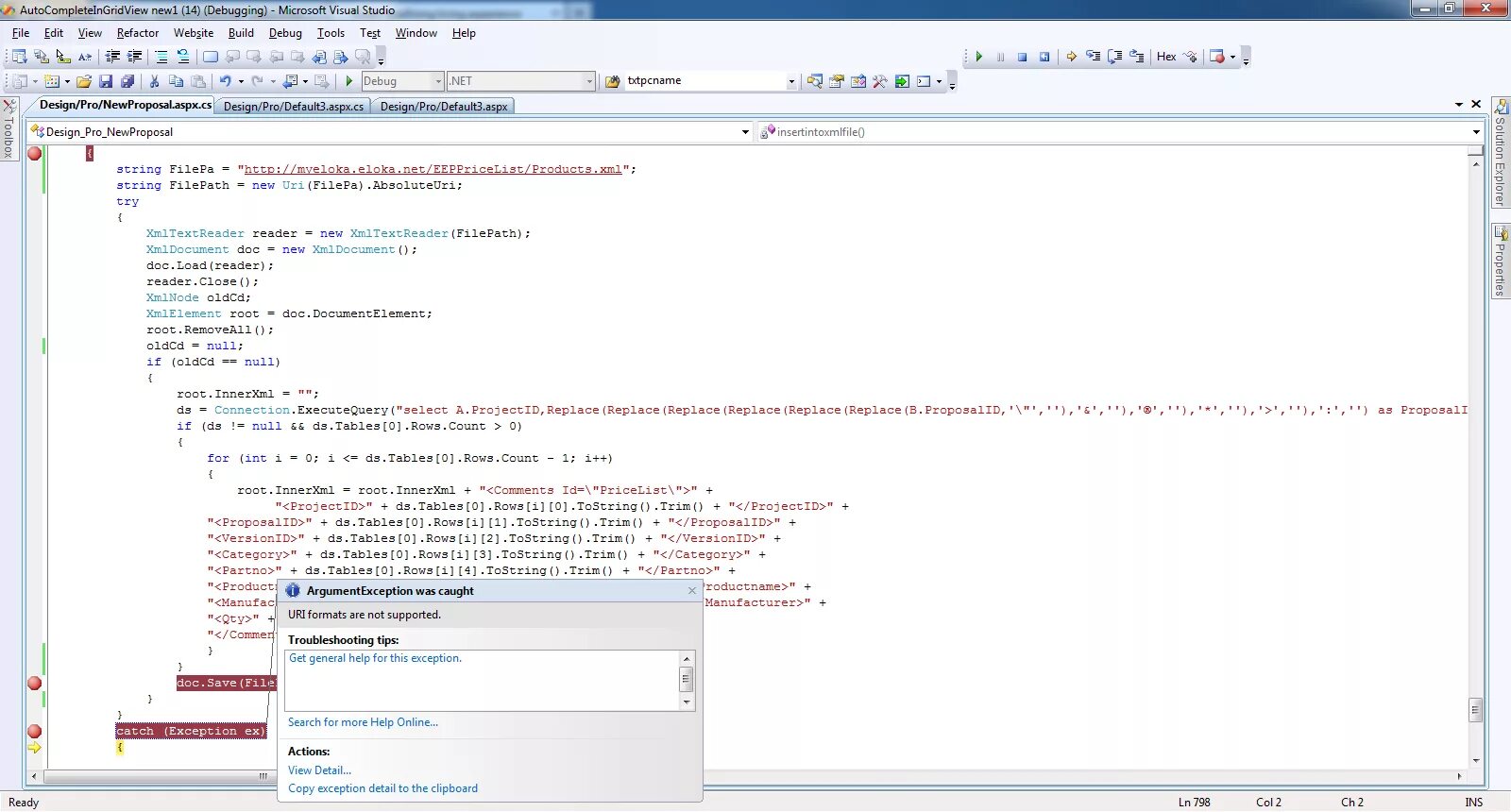This screenshot has width=1511, height=812.
Task: Open the File menu
Action: click(21, 33)
